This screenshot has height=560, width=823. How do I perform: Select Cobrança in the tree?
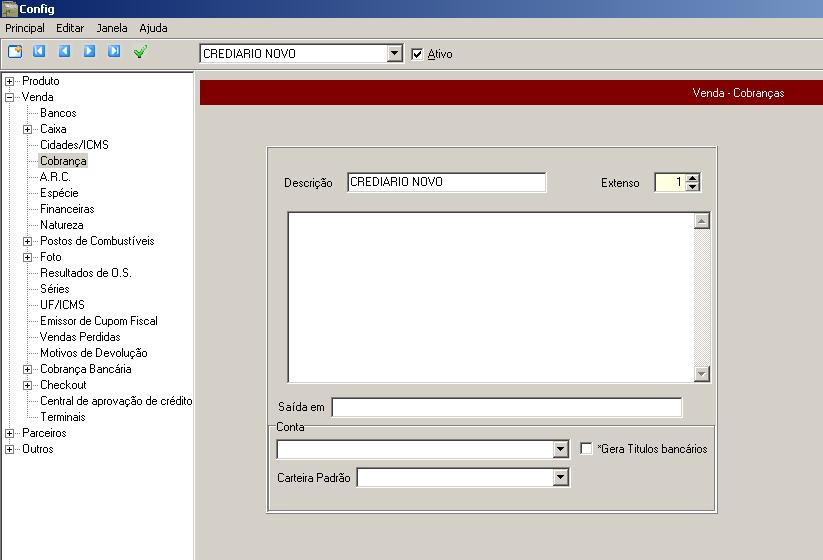63,161
